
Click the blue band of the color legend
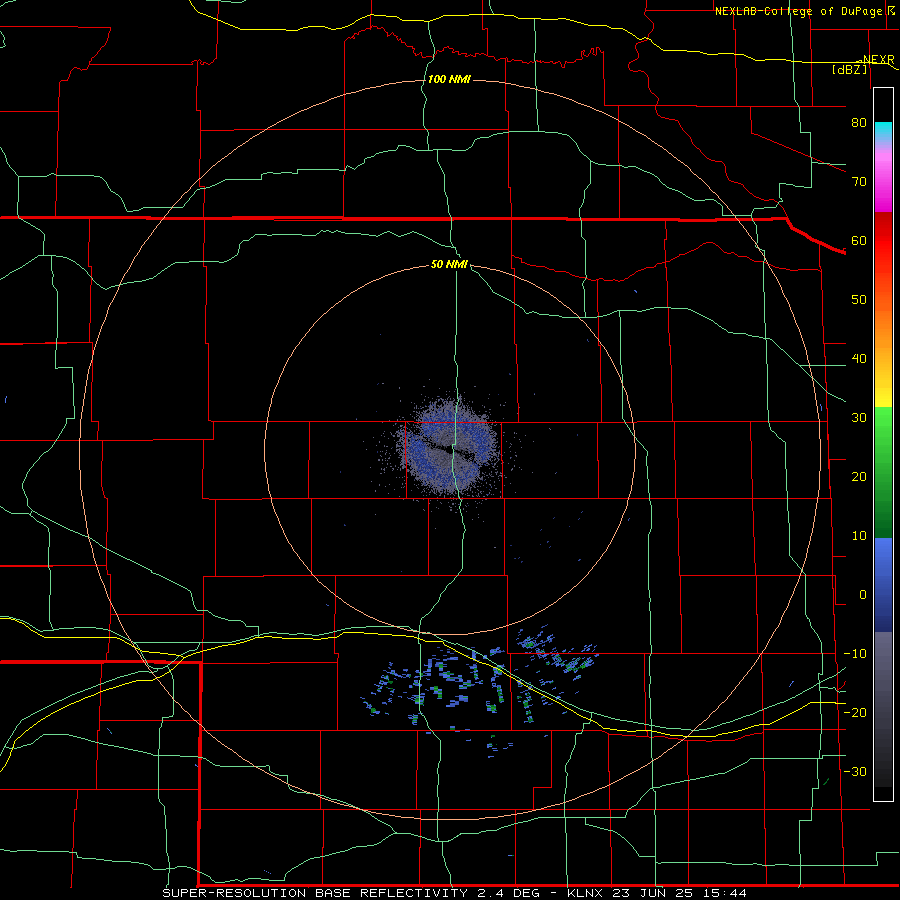point(883,585)
